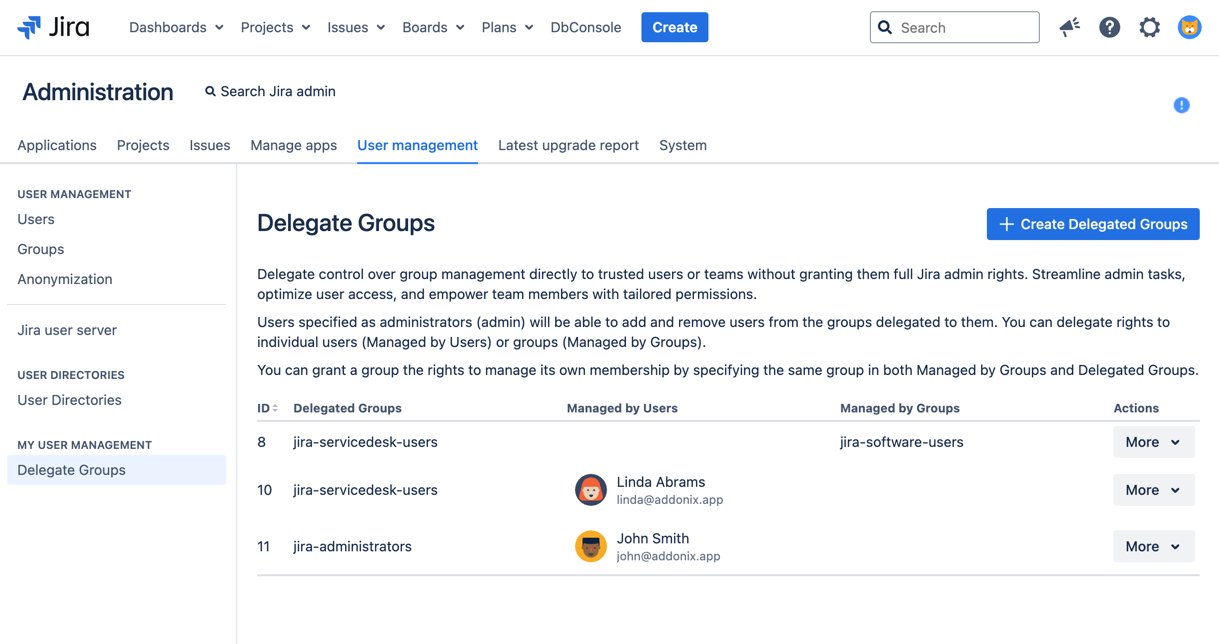
Task: Open the Manage apps tab
Action: click(x=293, y=145)
